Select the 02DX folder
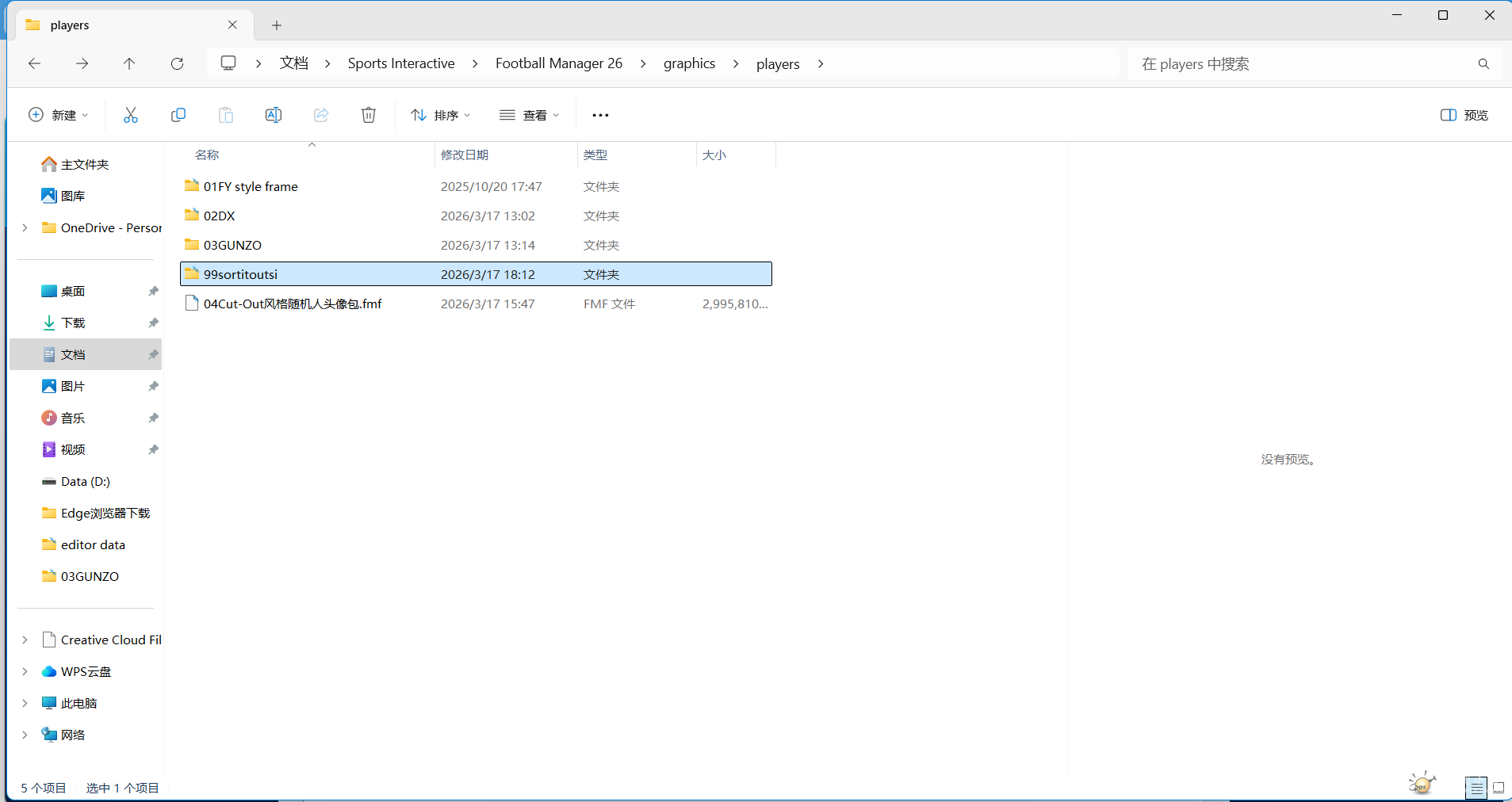 pyautogui.click(x=220, y=216)
